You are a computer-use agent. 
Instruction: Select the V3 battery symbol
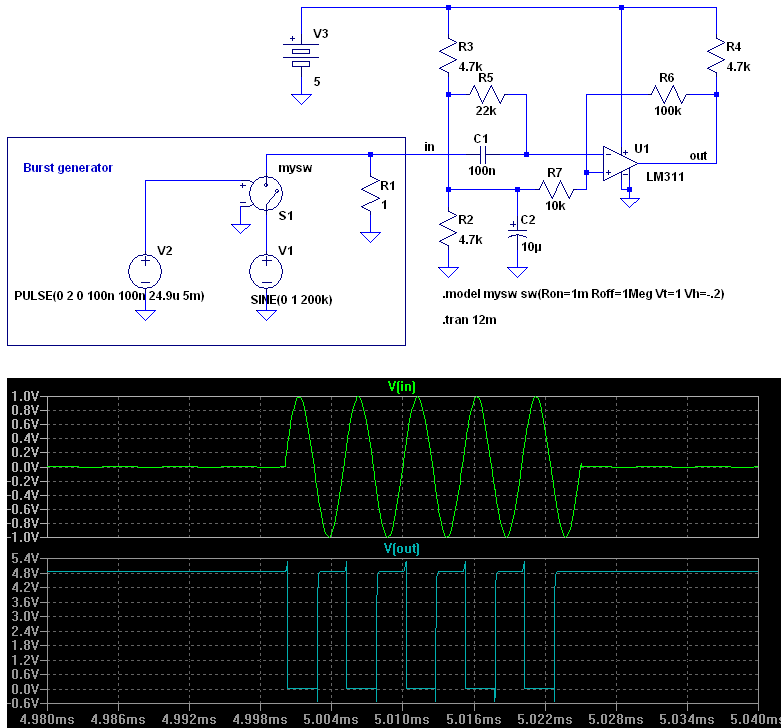point(301,54)
